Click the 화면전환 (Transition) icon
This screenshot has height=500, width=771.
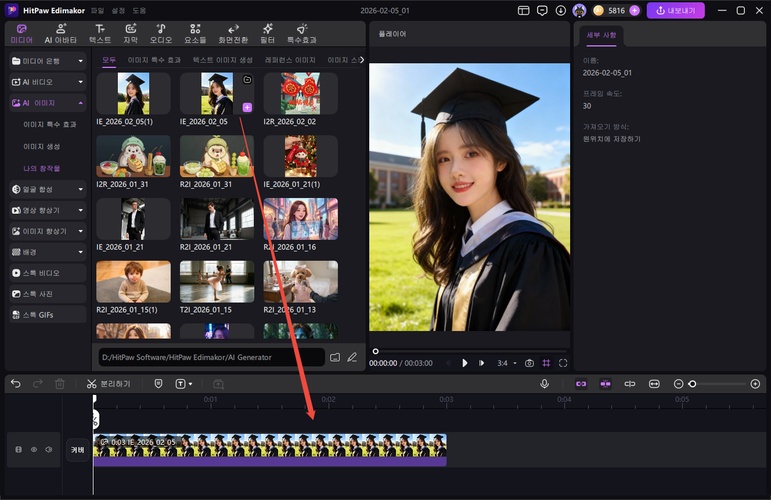233,33
